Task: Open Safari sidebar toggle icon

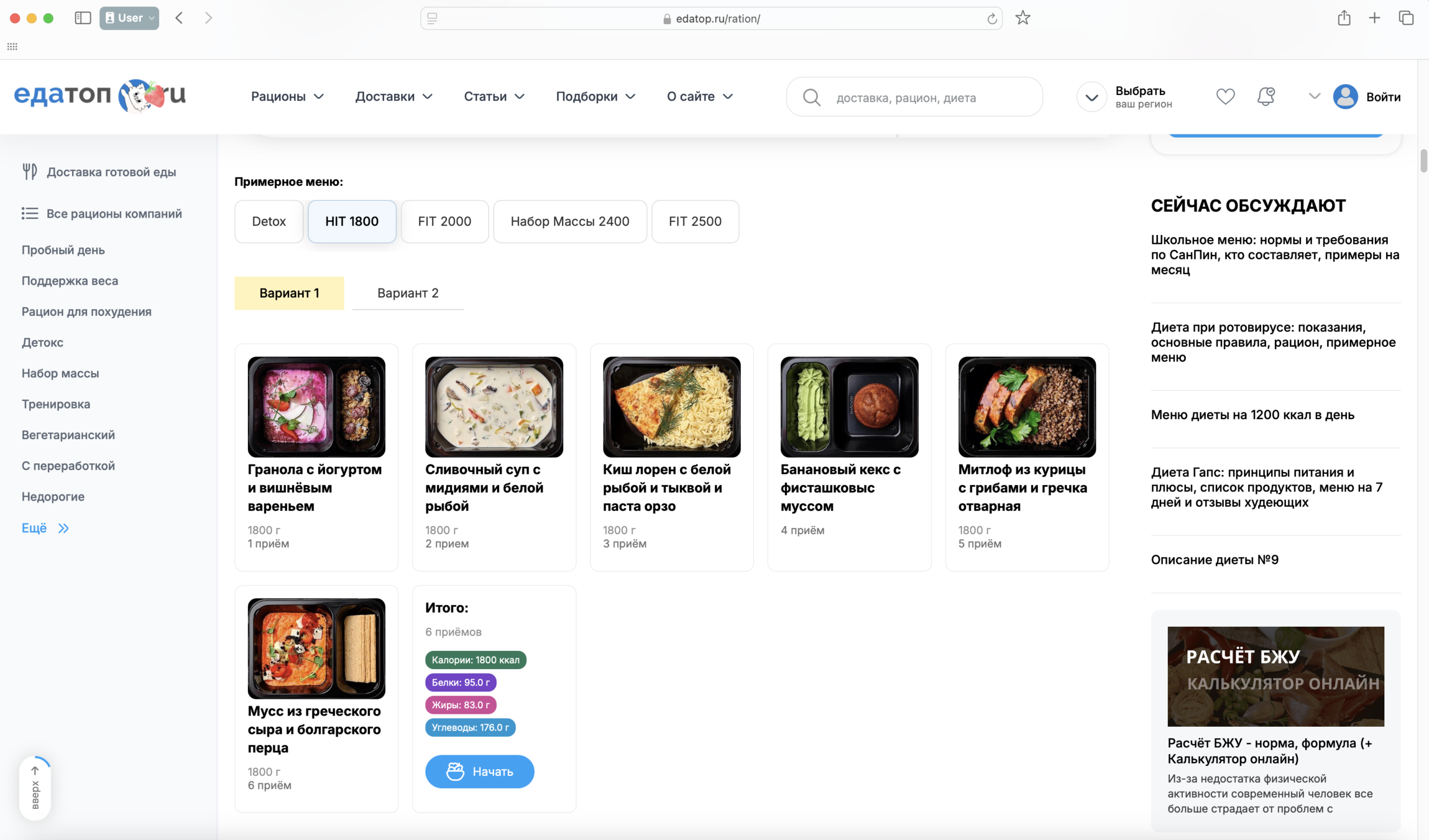Action: pyautogui.click(x=83, y=18)
